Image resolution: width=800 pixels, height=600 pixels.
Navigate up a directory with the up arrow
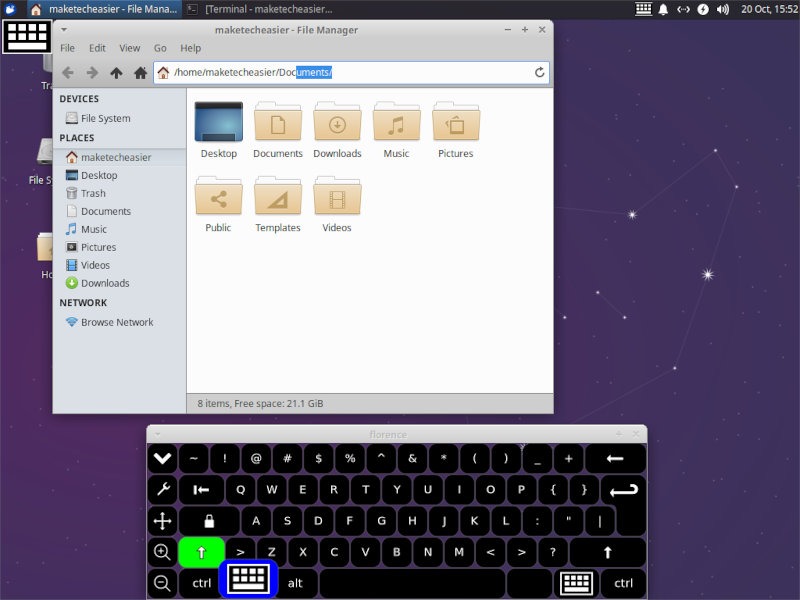tap(114, 72)
